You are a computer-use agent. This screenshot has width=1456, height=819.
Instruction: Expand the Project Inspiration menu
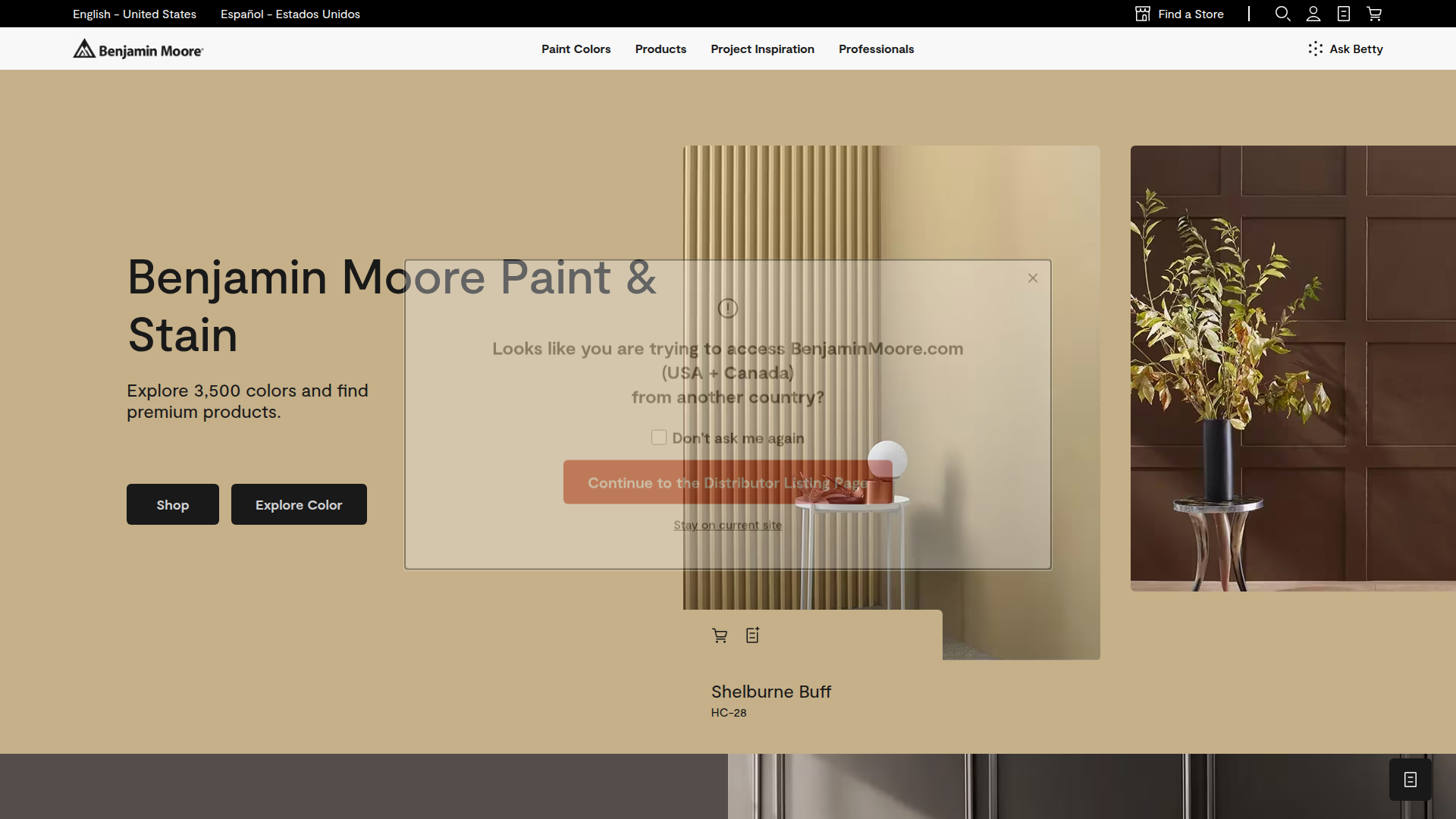pyautogui.click(x=762, y=49)
